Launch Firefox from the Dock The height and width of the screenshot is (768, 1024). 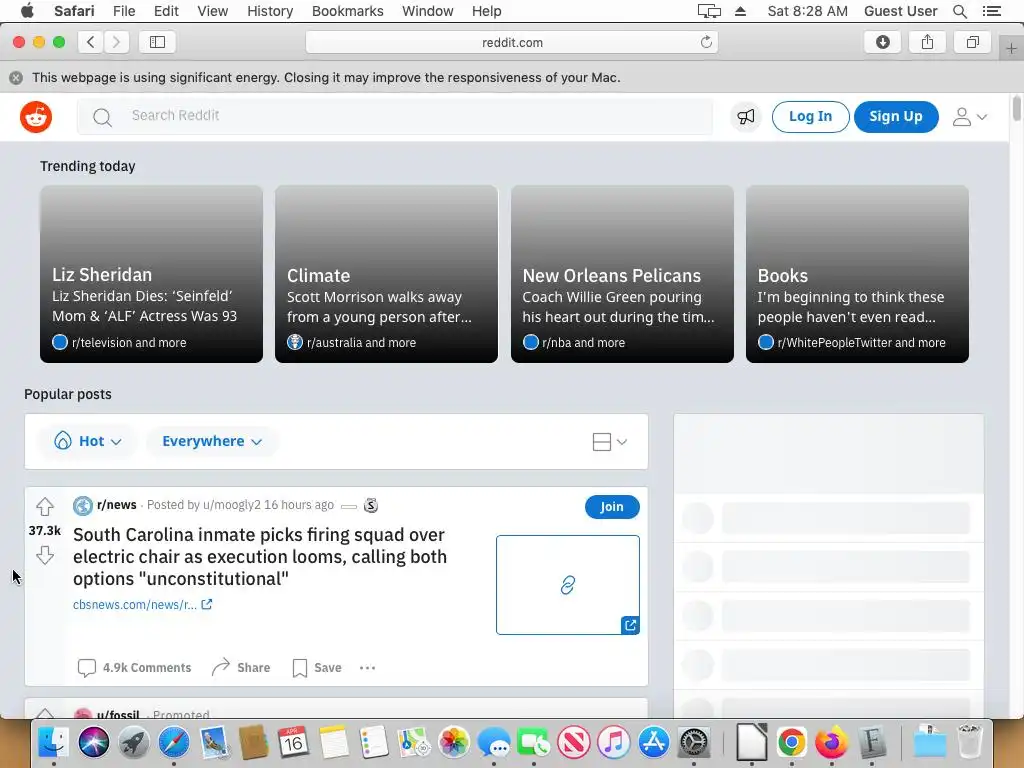(831, 743)
